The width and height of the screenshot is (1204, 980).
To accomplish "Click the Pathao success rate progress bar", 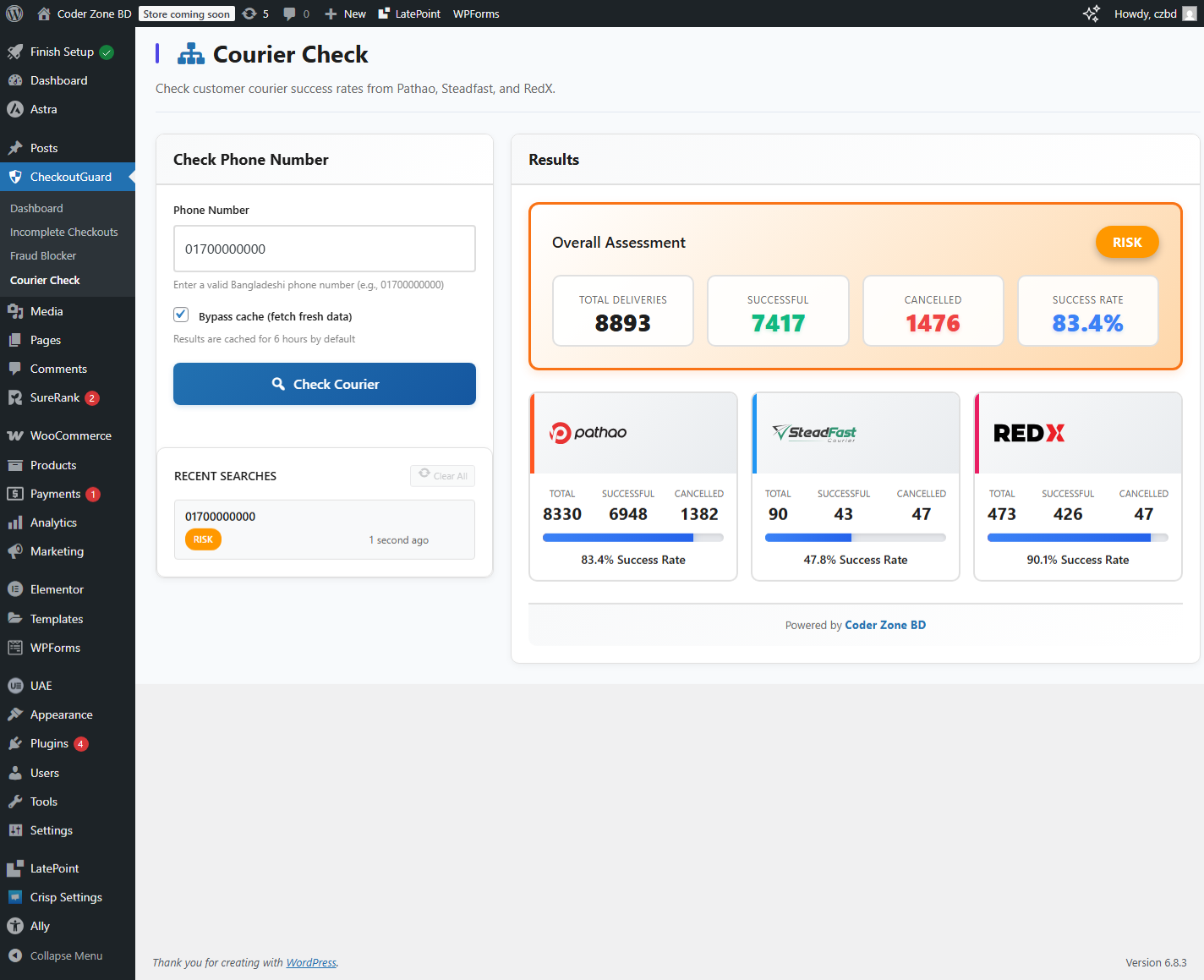I will click(632, 537).
